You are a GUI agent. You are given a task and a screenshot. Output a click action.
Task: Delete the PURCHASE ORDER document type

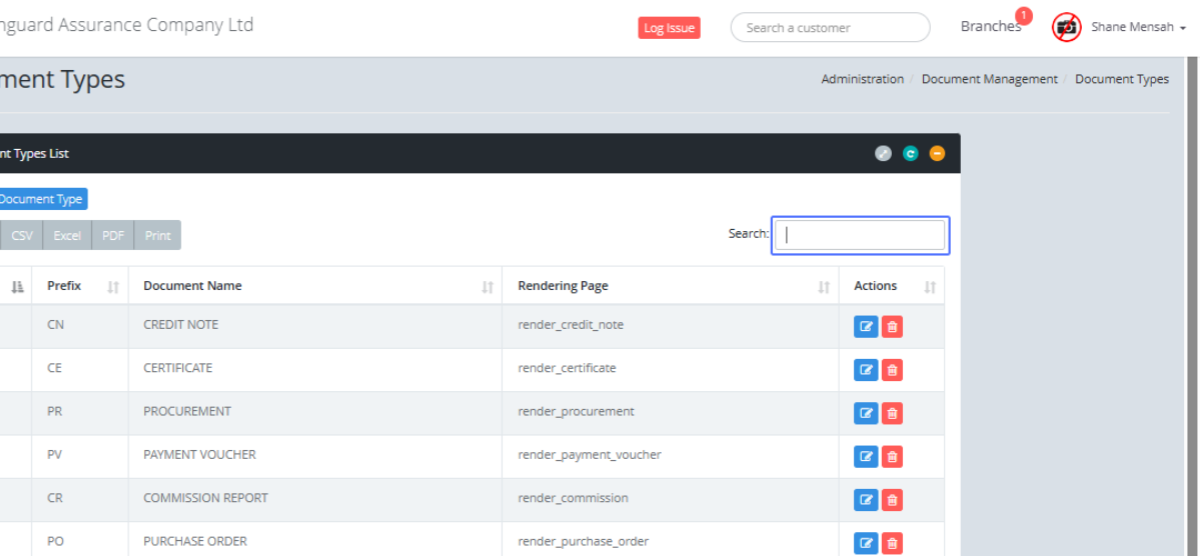[892, 542]
